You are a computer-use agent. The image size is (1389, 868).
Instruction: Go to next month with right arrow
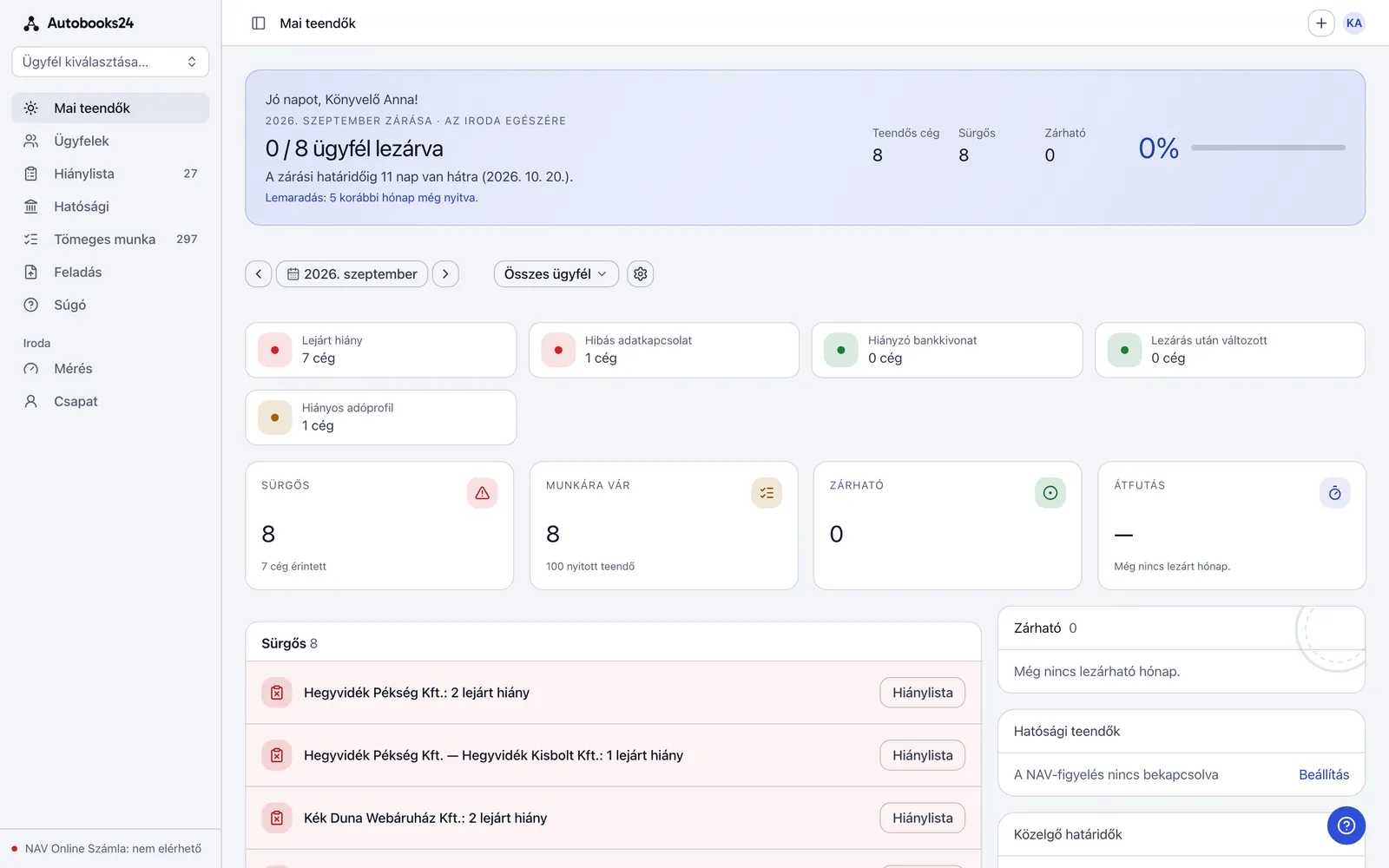click(445, 274)
